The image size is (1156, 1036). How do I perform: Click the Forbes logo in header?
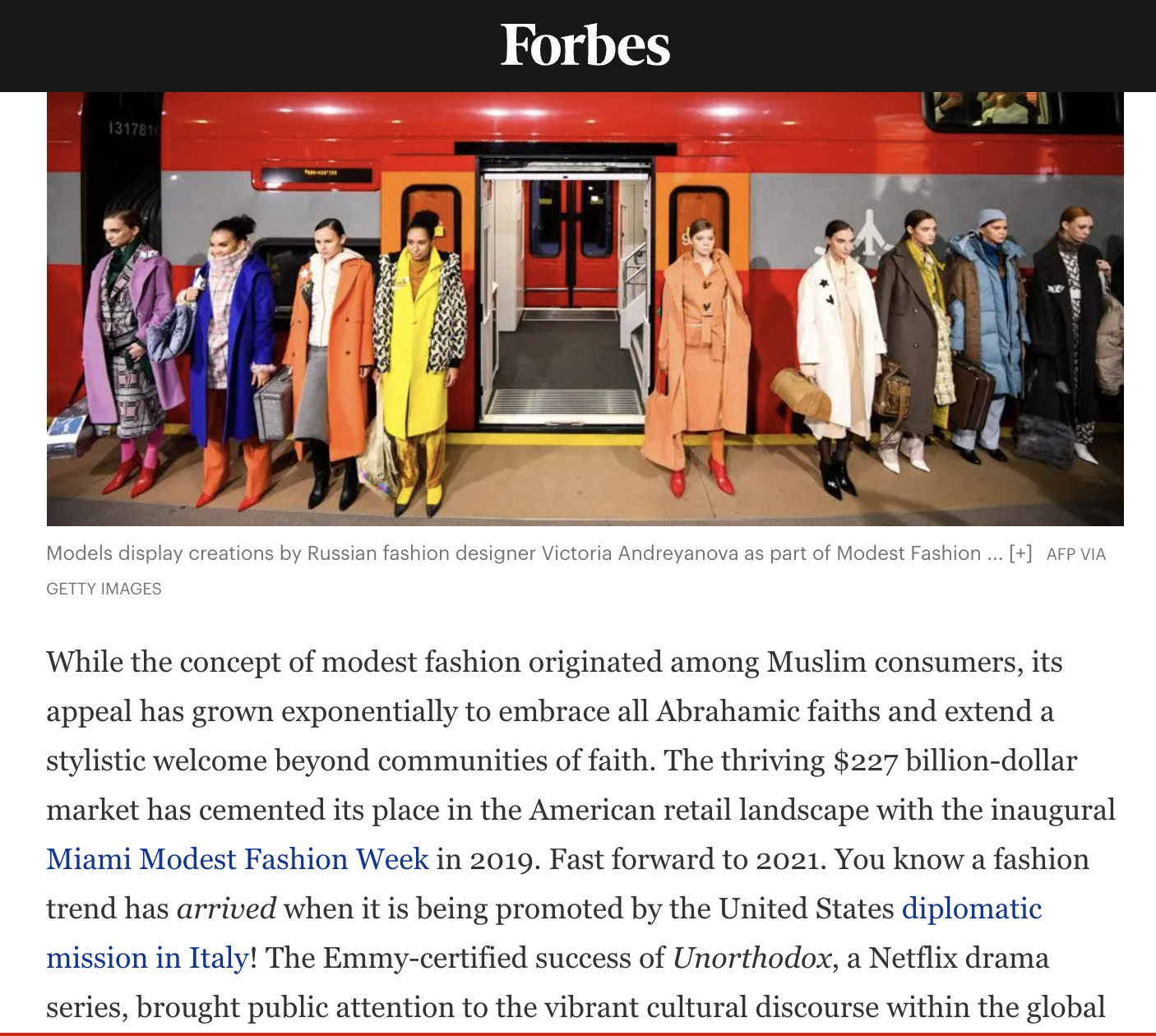pyautogui.click(x=585, y=45)
